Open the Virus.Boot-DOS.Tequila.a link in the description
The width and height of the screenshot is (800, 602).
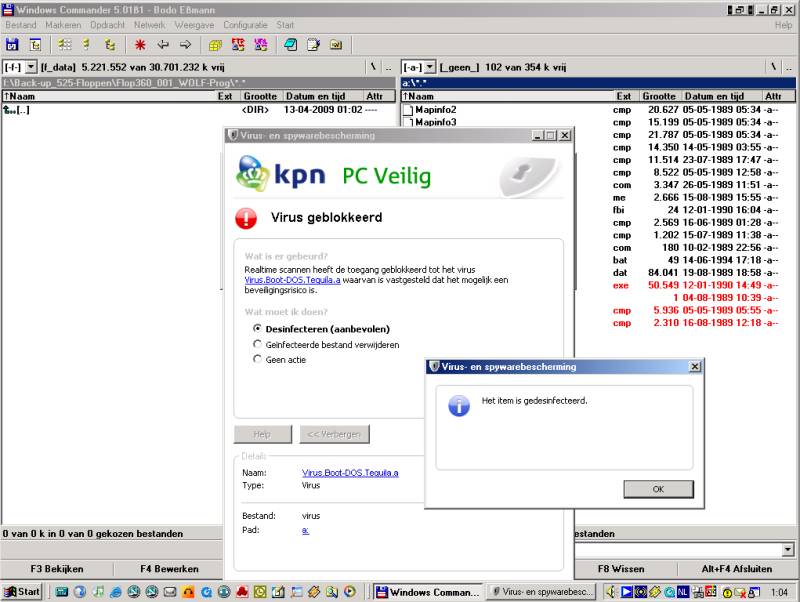click(x=292, y=280)
